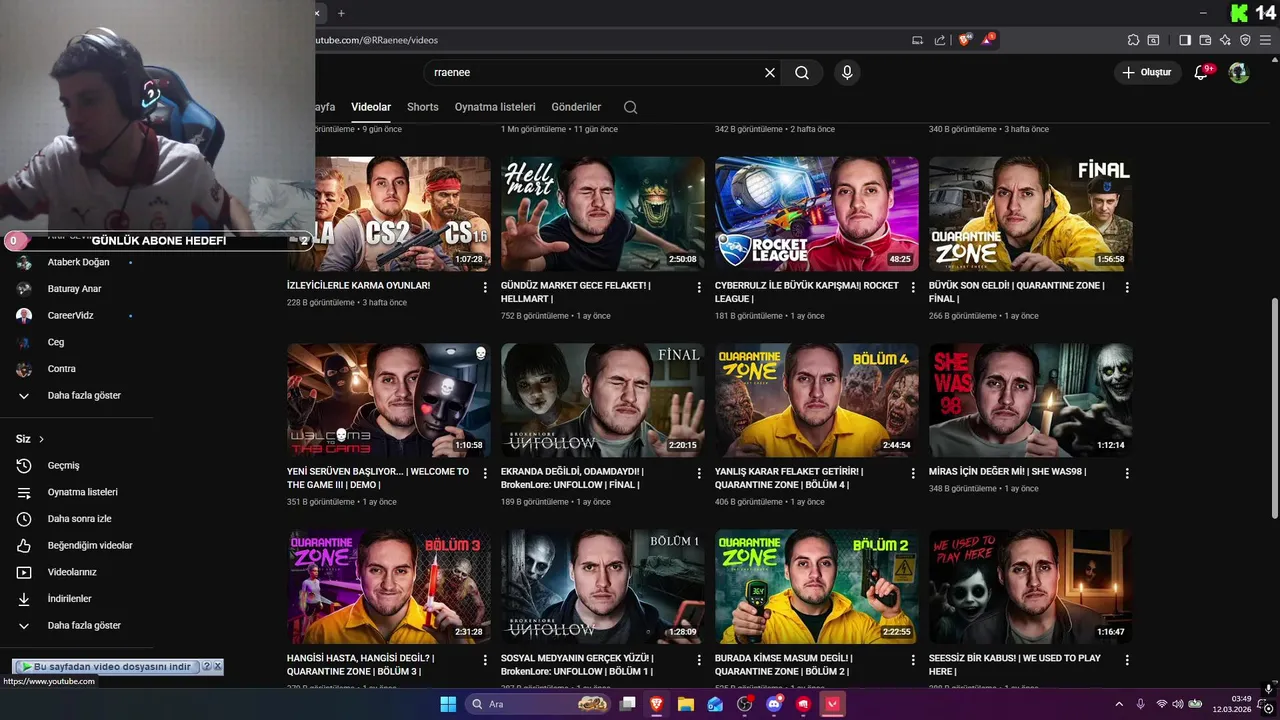This screenshot has height=720, width=1280.
Task: Open HELLMART video thumbnail
Action: tap(603, 213)
